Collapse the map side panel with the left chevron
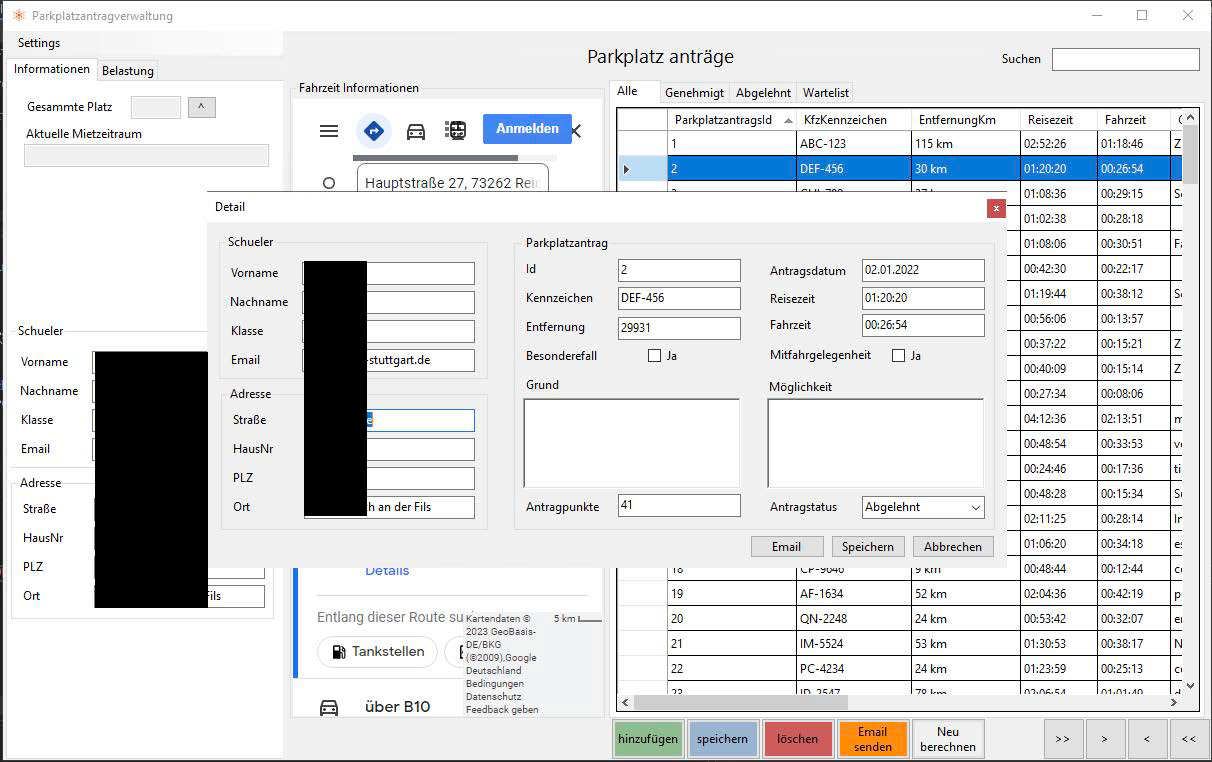 pos(576,130)
